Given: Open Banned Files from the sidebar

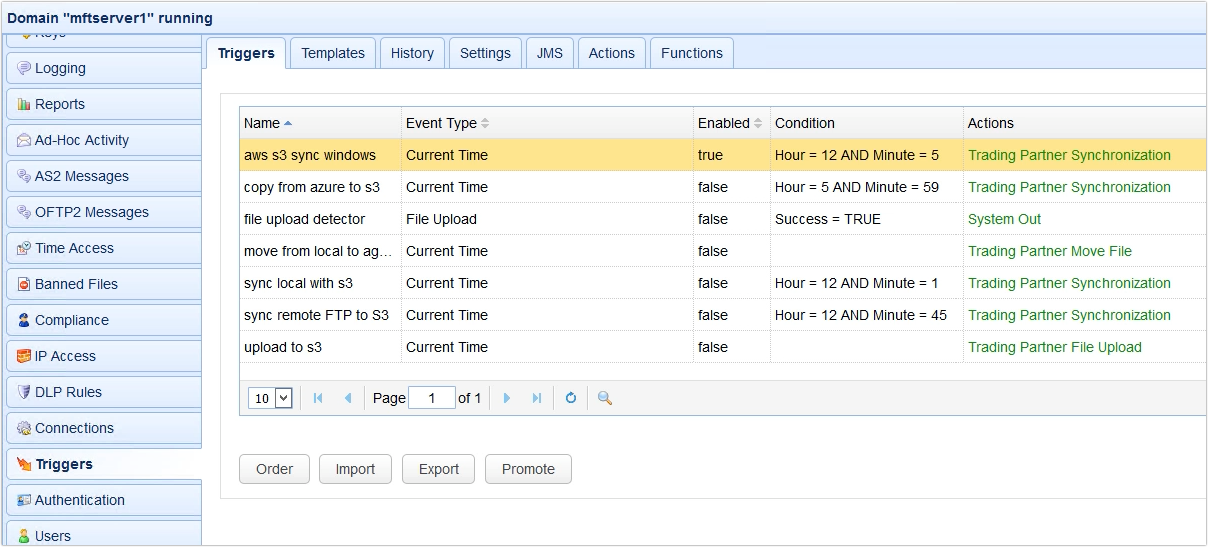Looking at the screenshot, I should click(76, 284).
